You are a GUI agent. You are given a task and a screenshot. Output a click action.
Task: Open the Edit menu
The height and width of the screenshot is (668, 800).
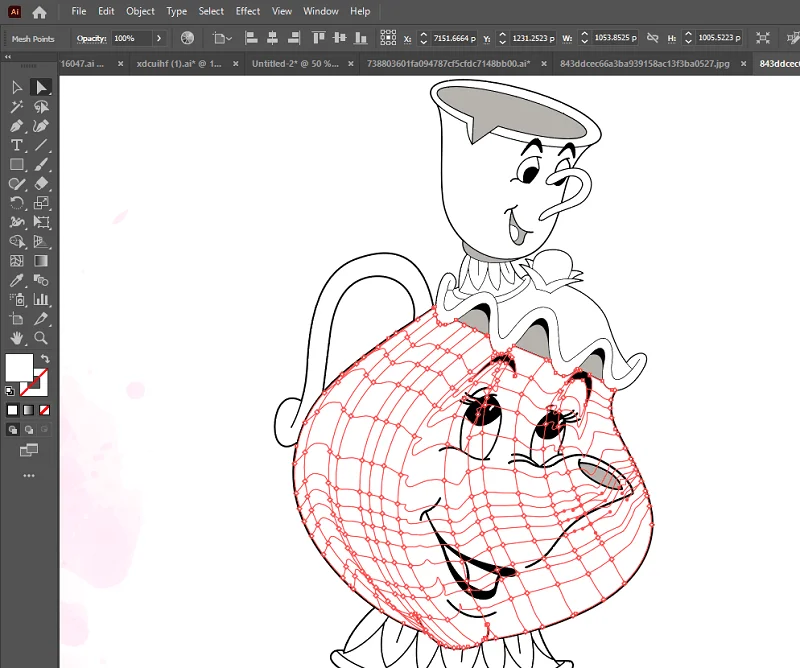coord(106,11)
